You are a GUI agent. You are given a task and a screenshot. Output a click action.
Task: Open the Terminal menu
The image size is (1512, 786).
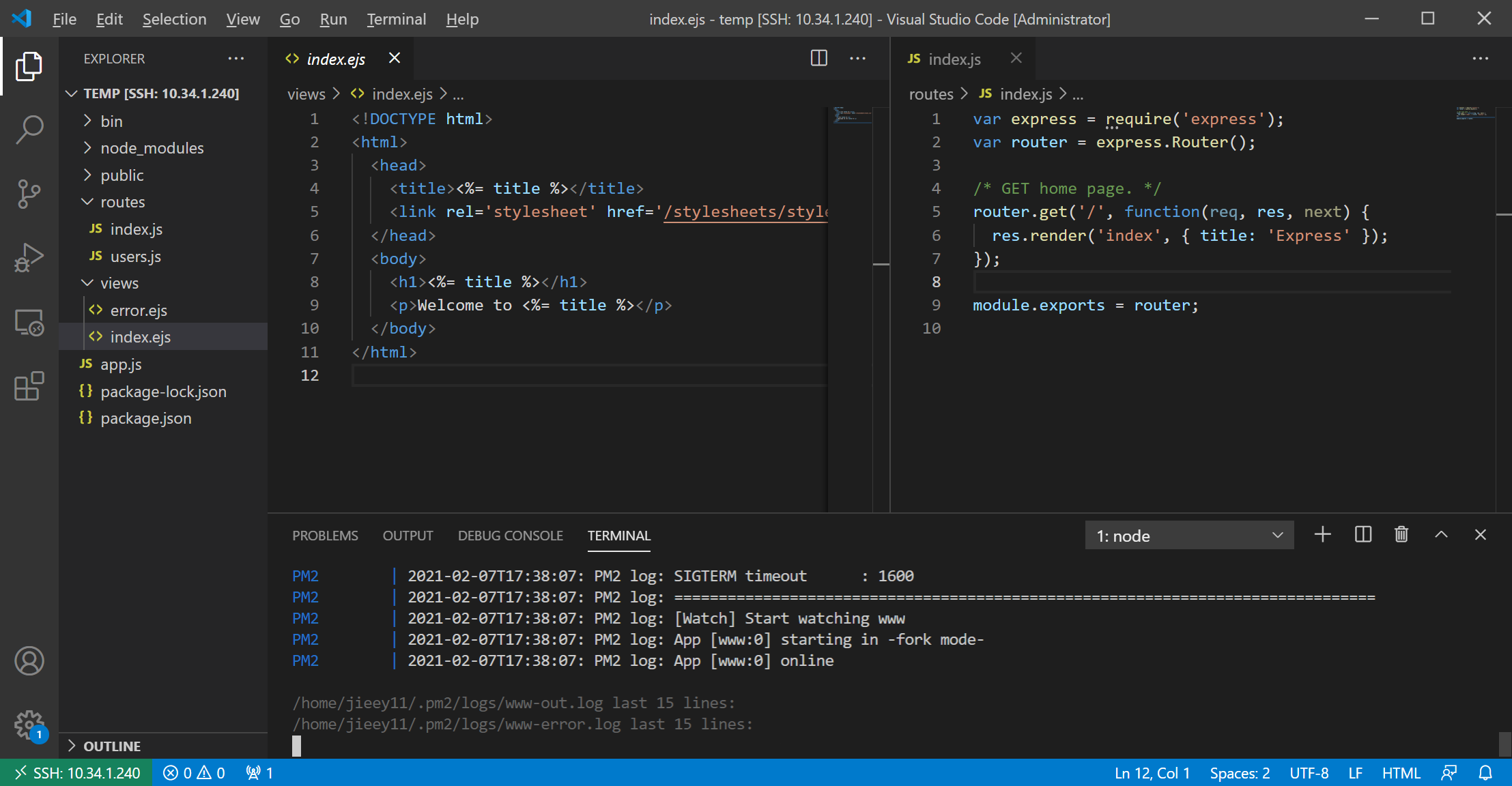(396, 19)
